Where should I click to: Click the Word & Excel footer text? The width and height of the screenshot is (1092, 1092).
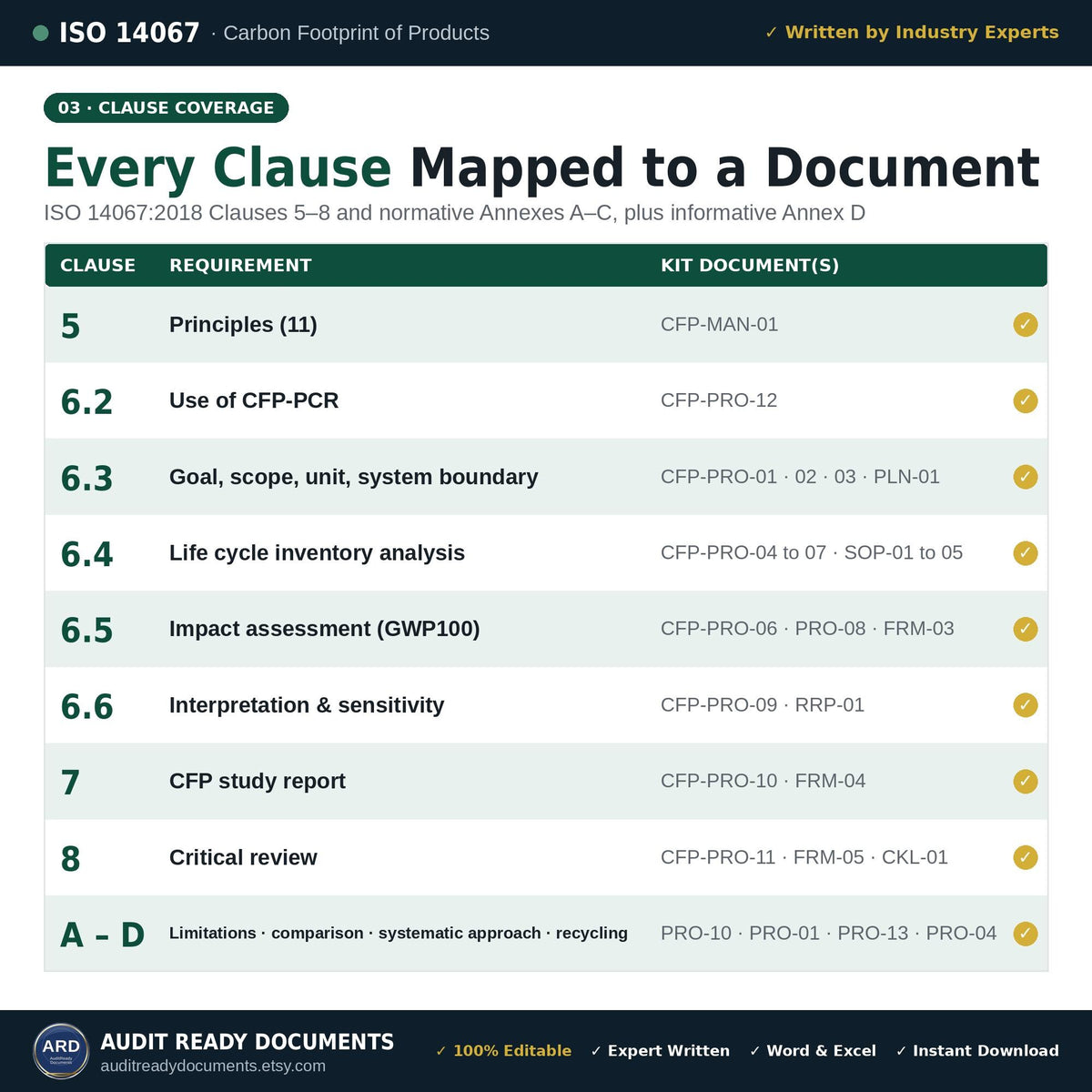tap(813, 1051)
